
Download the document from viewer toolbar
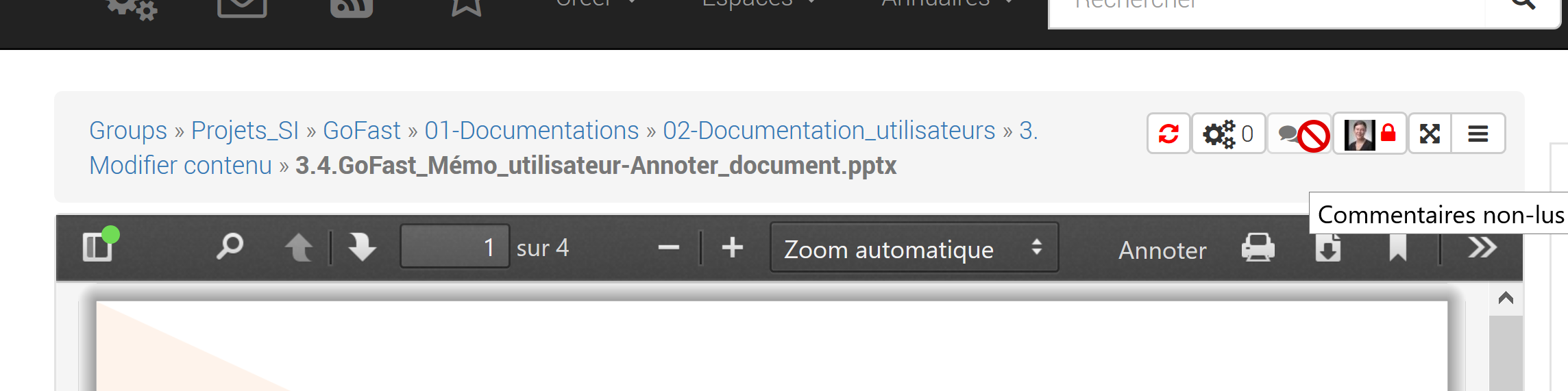(x=1327, y=249)
